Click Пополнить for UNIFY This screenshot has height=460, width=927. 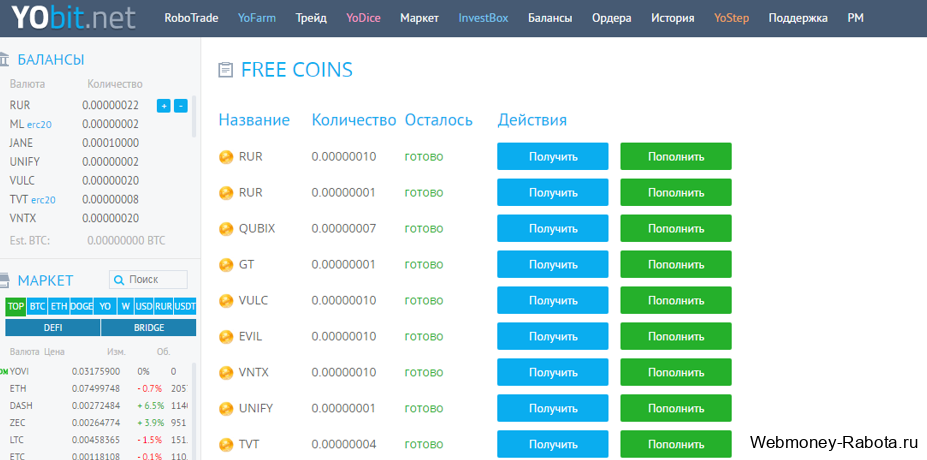pos(676,408)
